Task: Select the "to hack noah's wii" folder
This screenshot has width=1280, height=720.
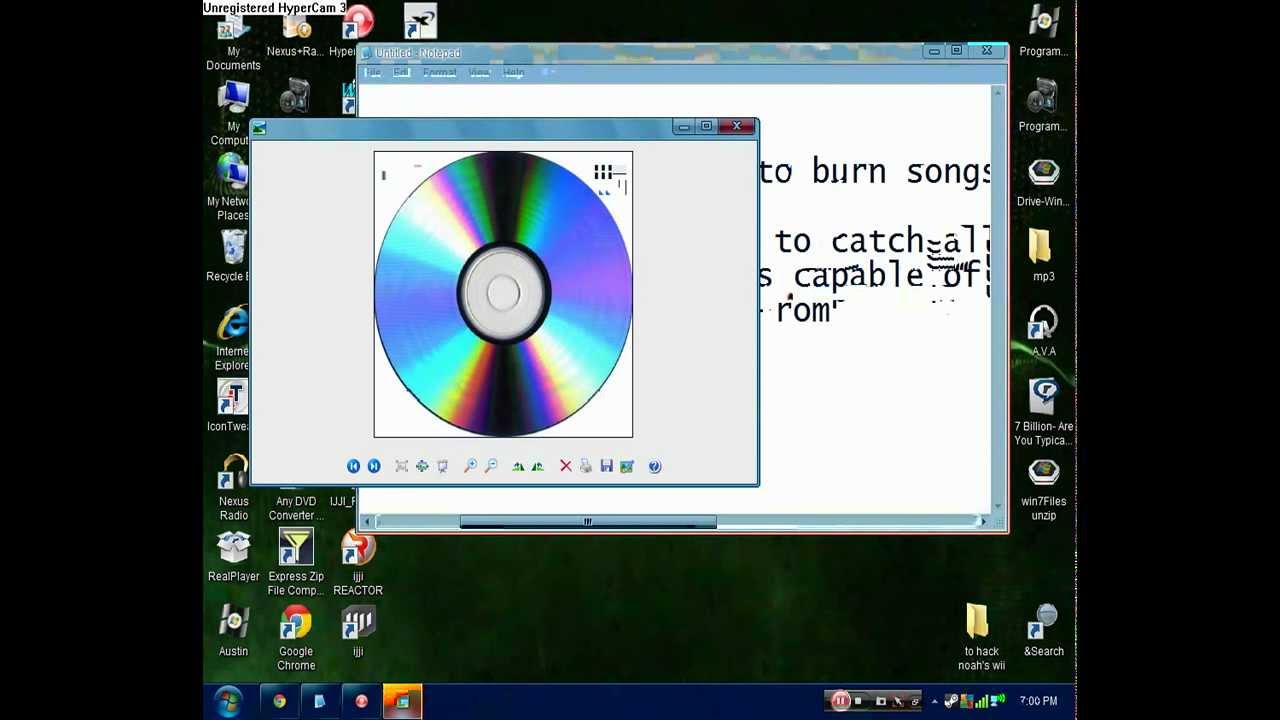Action: coord(981,638)
